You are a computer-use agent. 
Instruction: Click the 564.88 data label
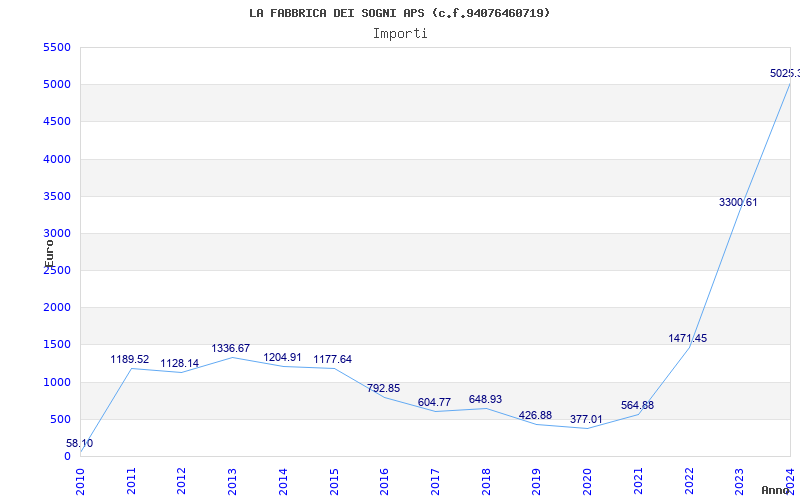[637, 405]
